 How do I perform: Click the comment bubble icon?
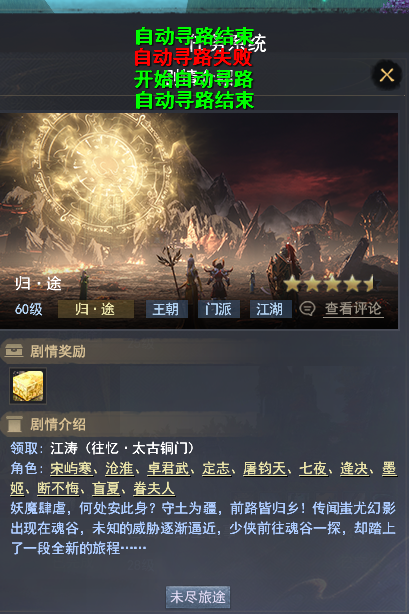[x=307, y=309]
